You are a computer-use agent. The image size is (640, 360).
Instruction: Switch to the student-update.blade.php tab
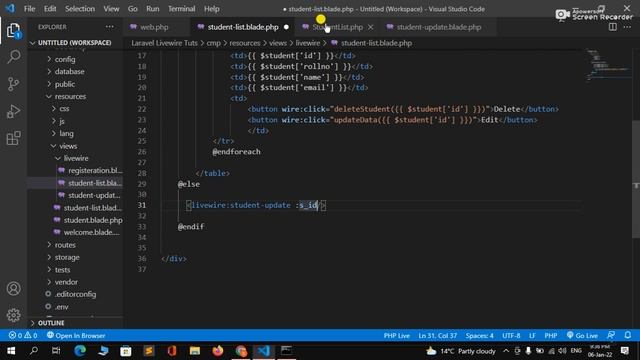[x=438, y=27]
